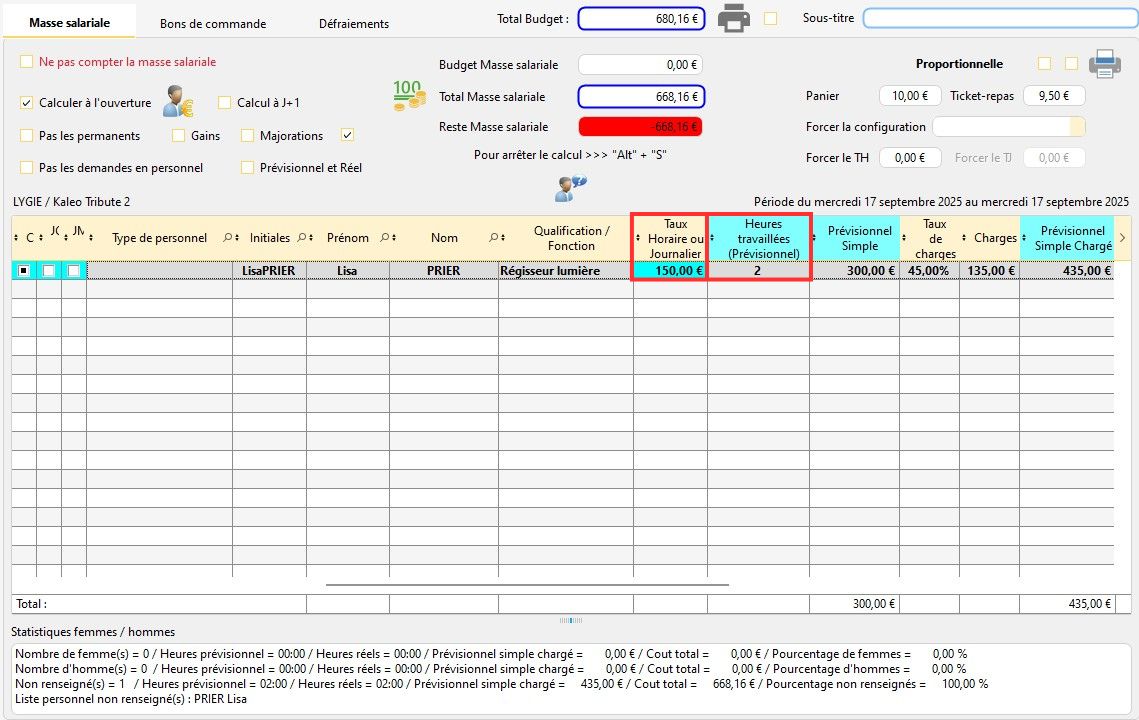
Task: Uncheck 'Calculer à l'ouverture' checkbox
Action: [27, 103]
